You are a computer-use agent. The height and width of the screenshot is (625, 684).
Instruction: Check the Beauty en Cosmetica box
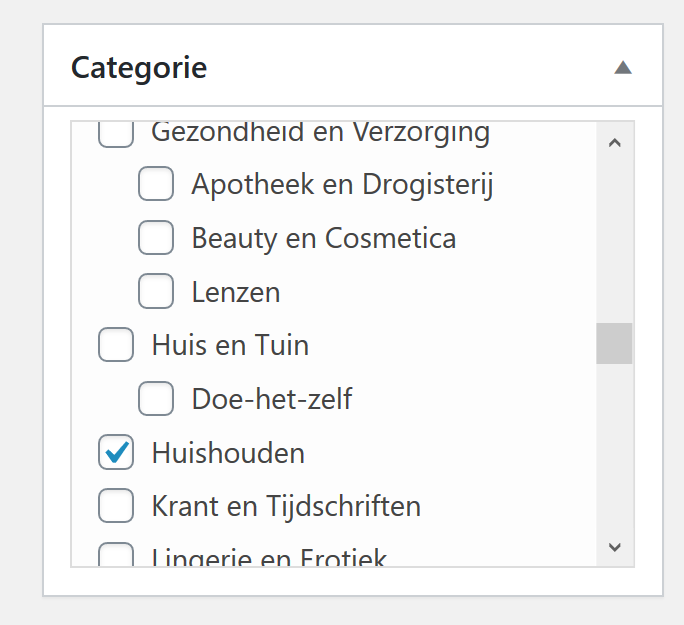pos(156,238)
